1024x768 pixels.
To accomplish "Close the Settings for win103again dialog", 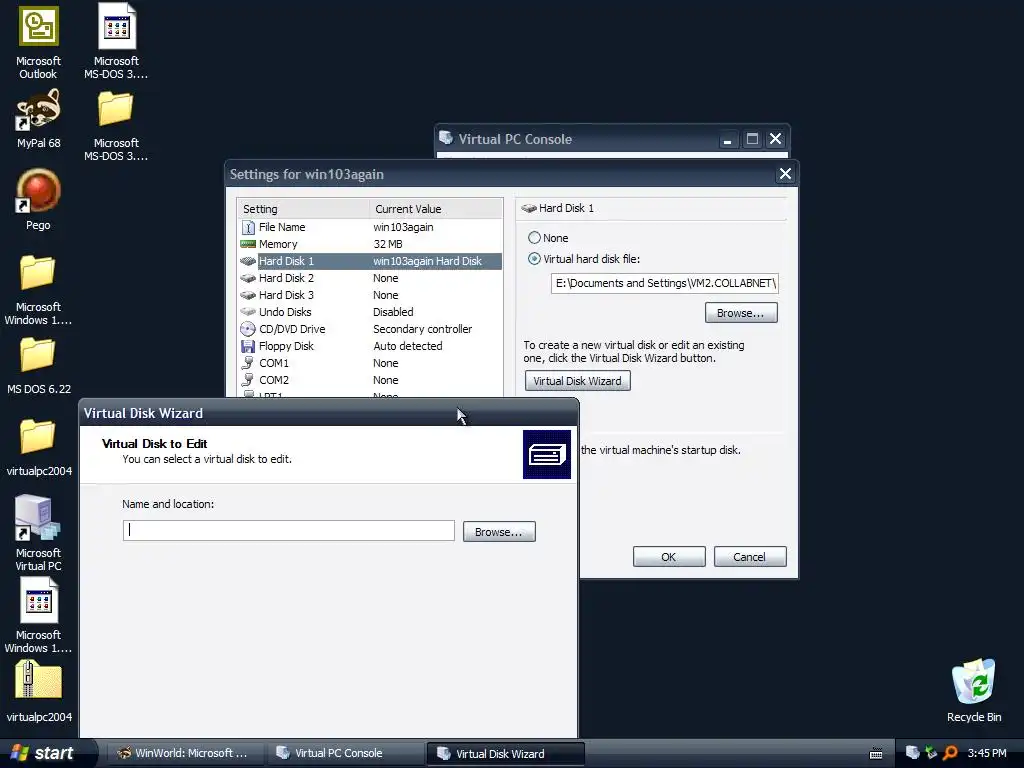I will pyautogui.click(x=785, y=174).
